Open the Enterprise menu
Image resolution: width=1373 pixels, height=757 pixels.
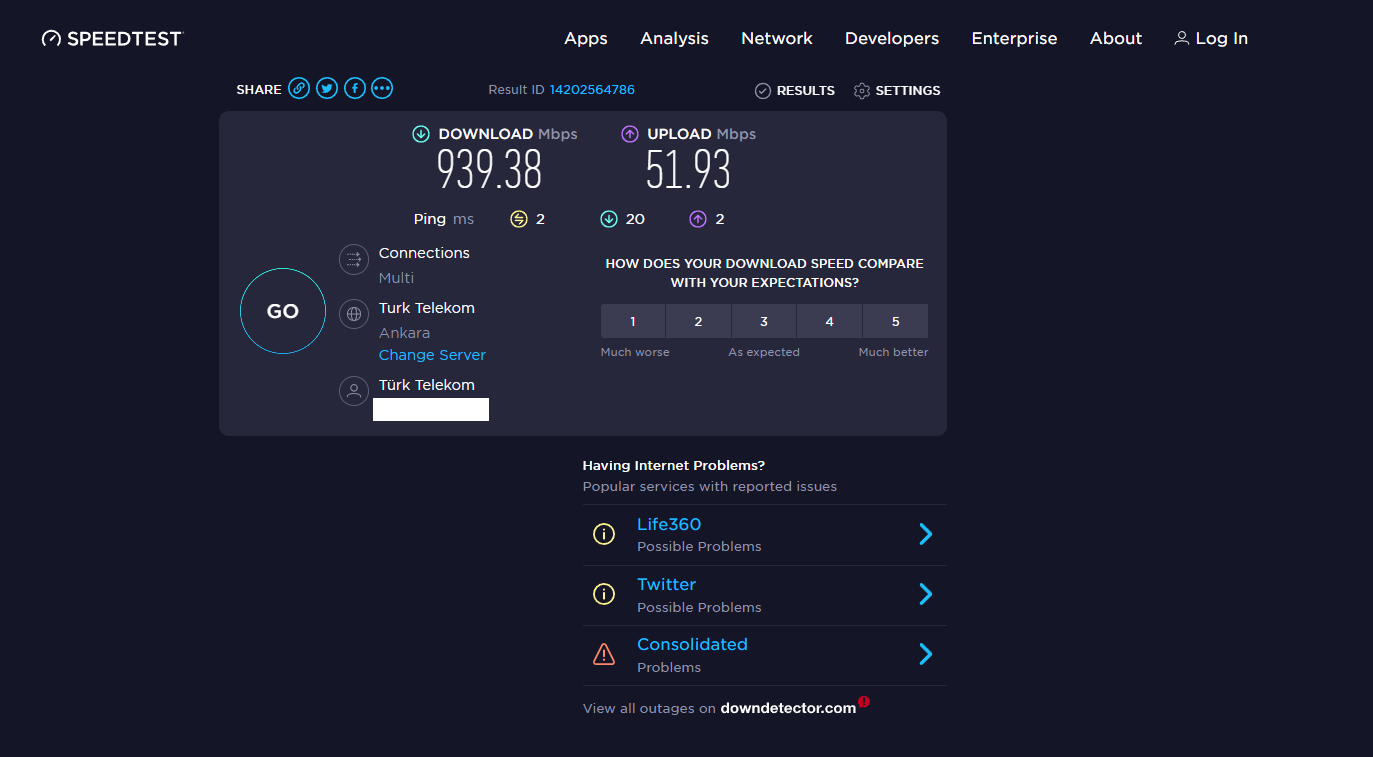coord(1014,39)
